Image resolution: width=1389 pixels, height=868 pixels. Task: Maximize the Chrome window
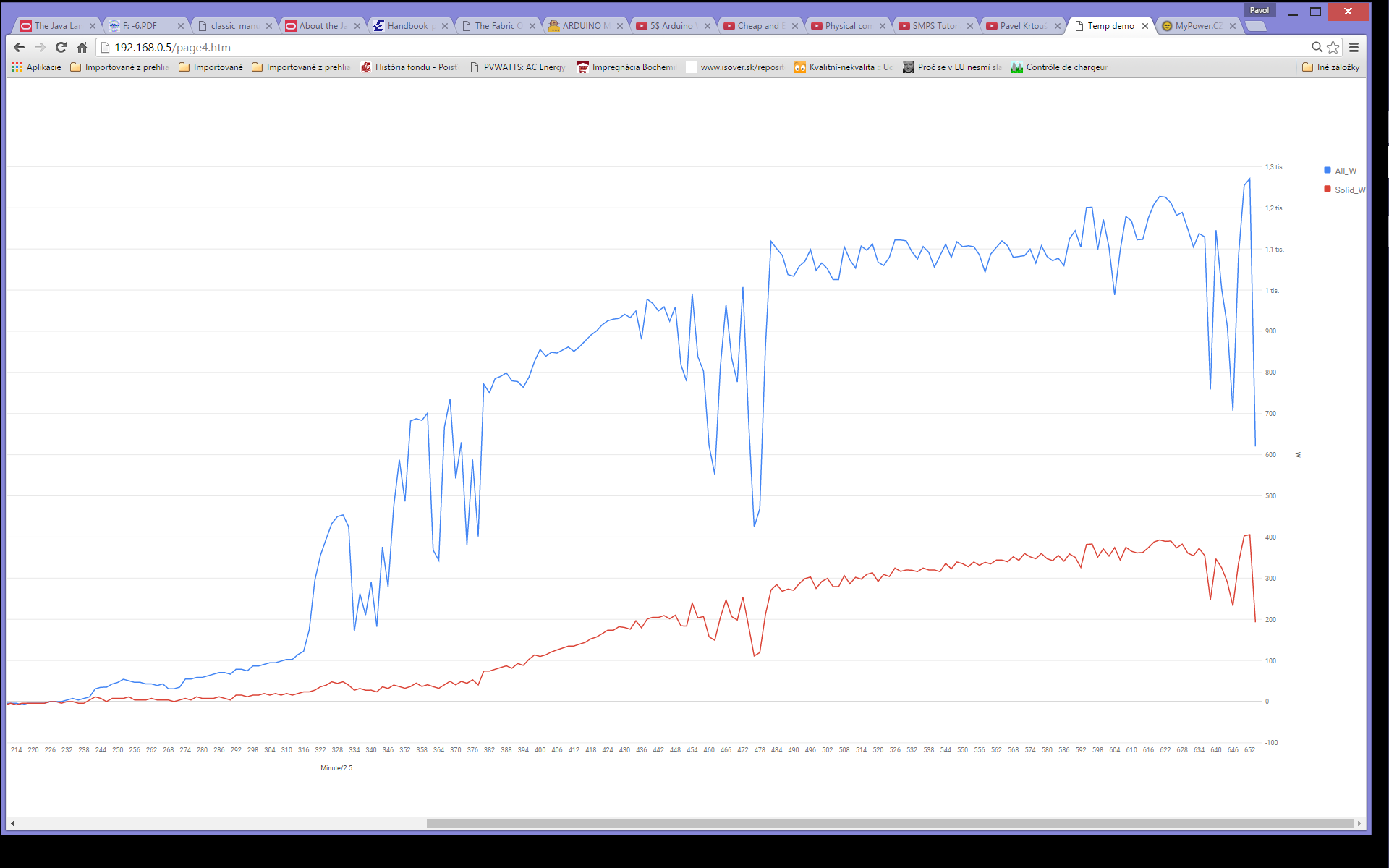click(1316, 12)
